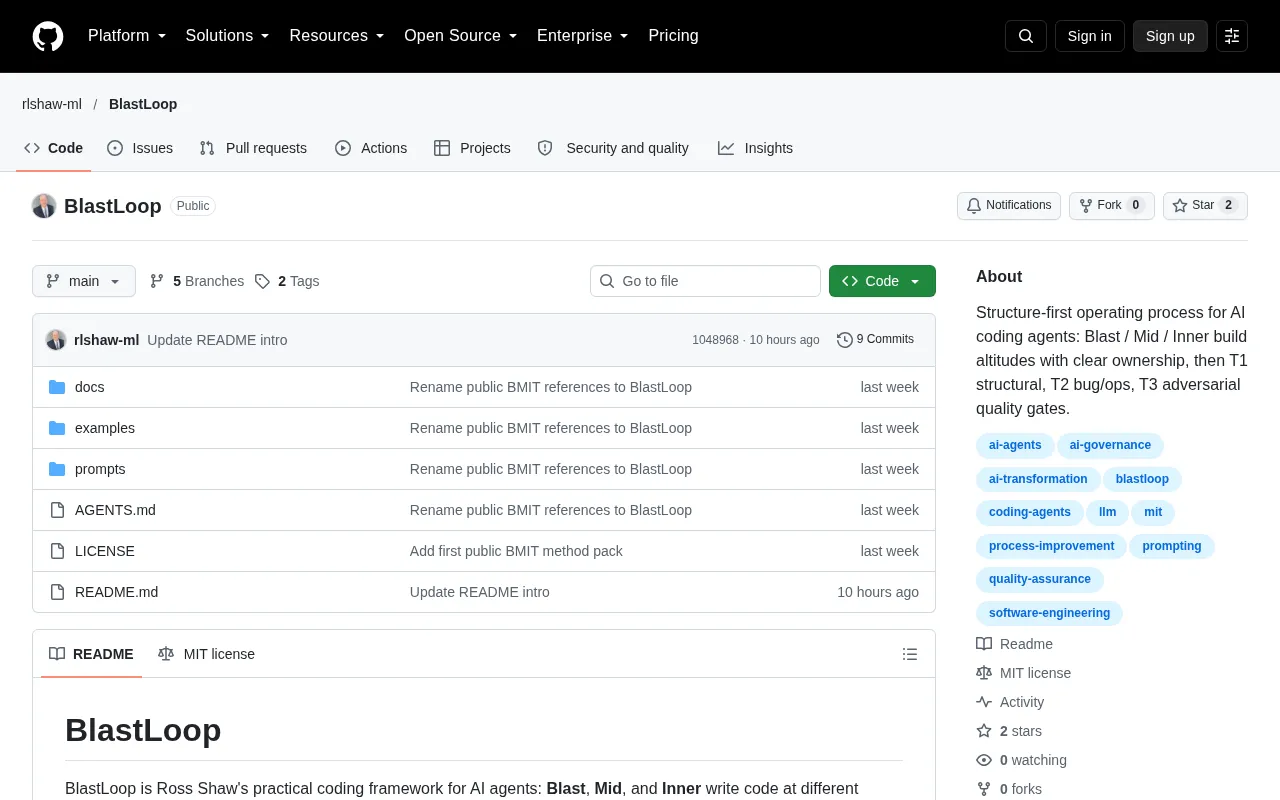This screenshot has height=800, width=1280.
Task: Click the Sign in button
Action: pyautogui.click(x=1089, y=36)
